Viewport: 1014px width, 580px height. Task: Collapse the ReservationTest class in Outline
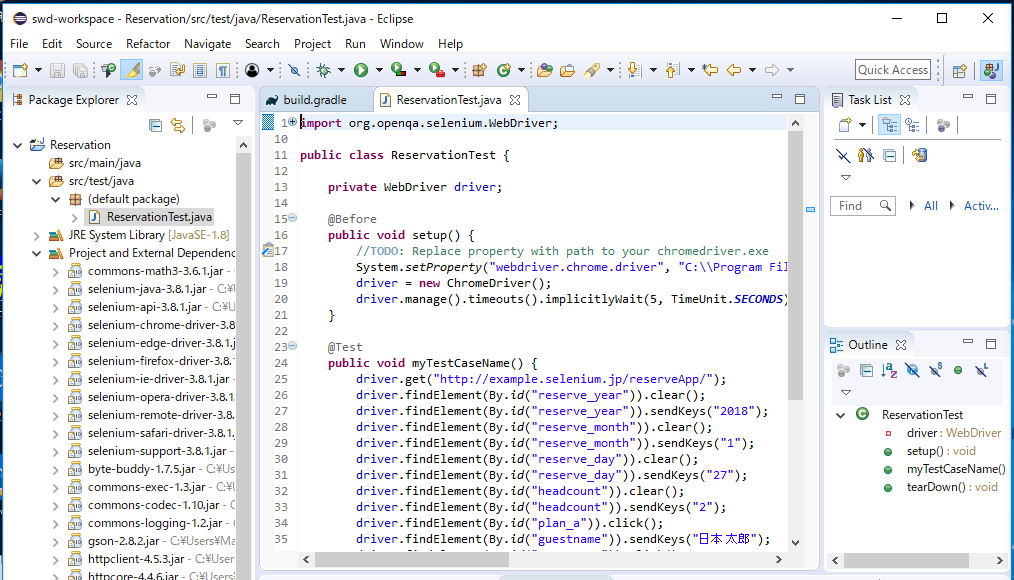point(841,415)
